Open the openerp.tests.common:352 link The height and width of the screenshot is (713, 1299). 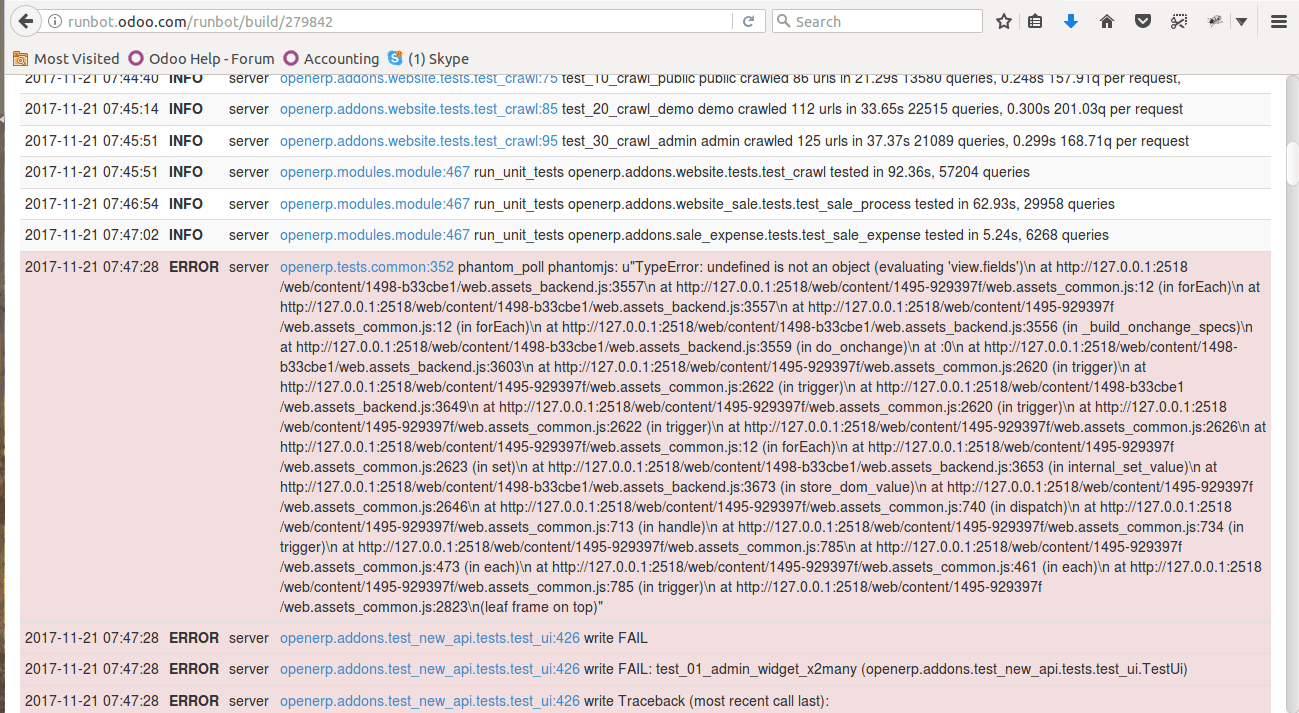click(367, 267)
